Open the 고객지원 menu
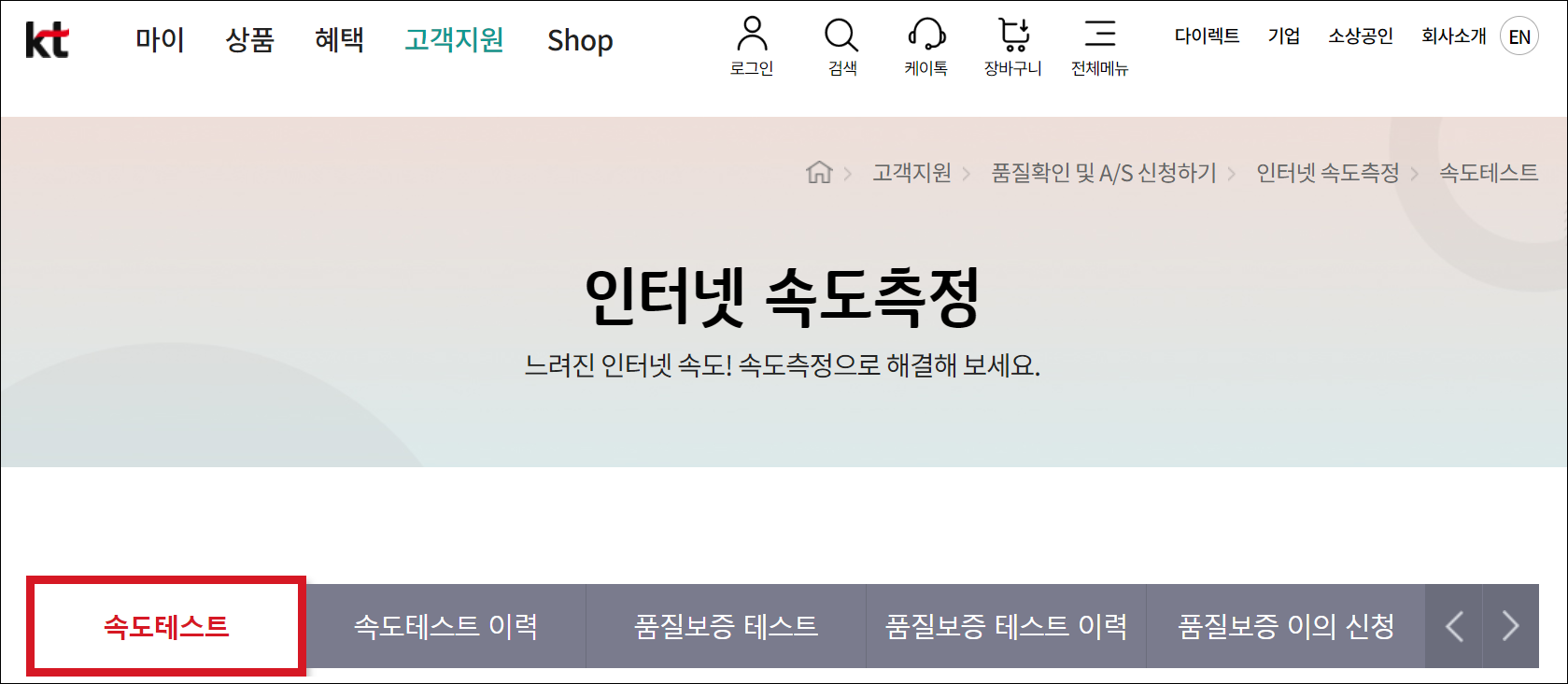This screenshot has width=1568, height=684. pyautogui.click(x=454, y=40)
